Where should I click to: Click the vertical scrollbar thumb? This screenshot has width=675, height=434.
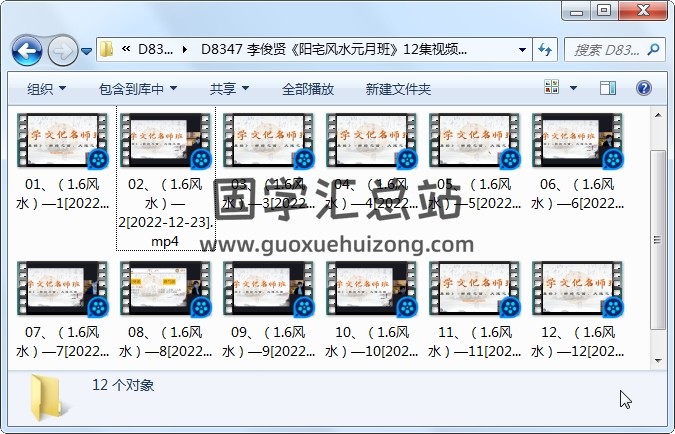pos(658,240)
